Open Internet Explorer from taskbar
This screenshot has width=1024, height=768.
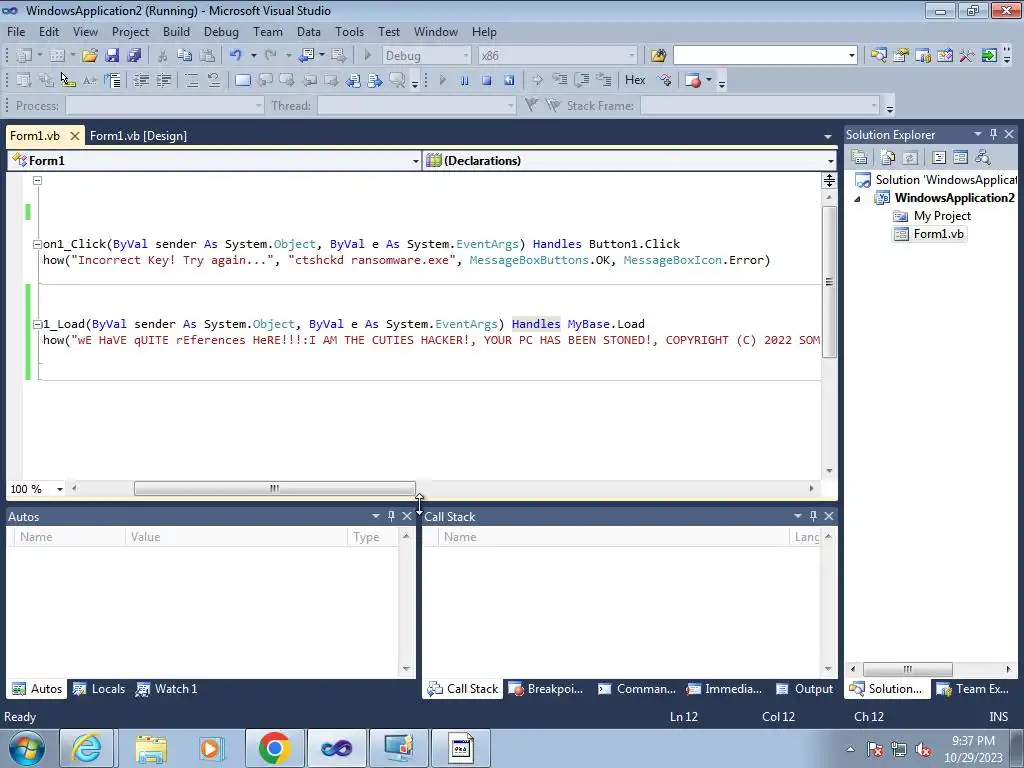pos(87,748)
